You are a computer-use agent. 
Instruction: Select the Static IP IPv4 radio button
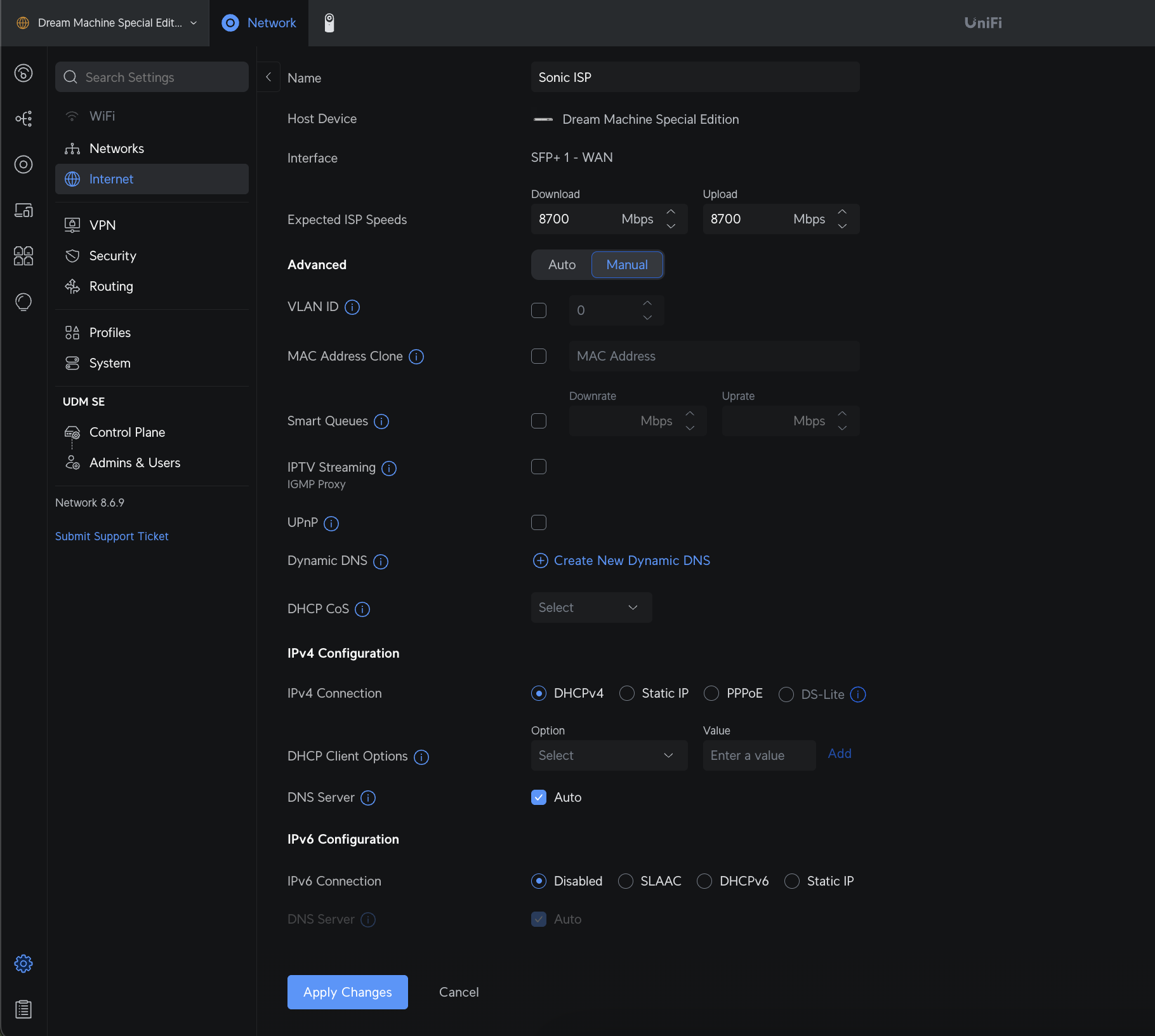tap(627, 693)
